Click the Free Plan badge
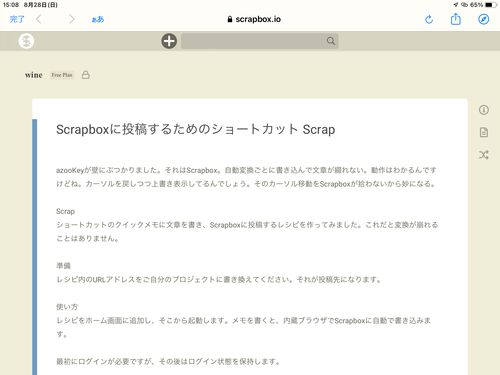This screenshot has height=375, width=500. (x=62, y=75)
